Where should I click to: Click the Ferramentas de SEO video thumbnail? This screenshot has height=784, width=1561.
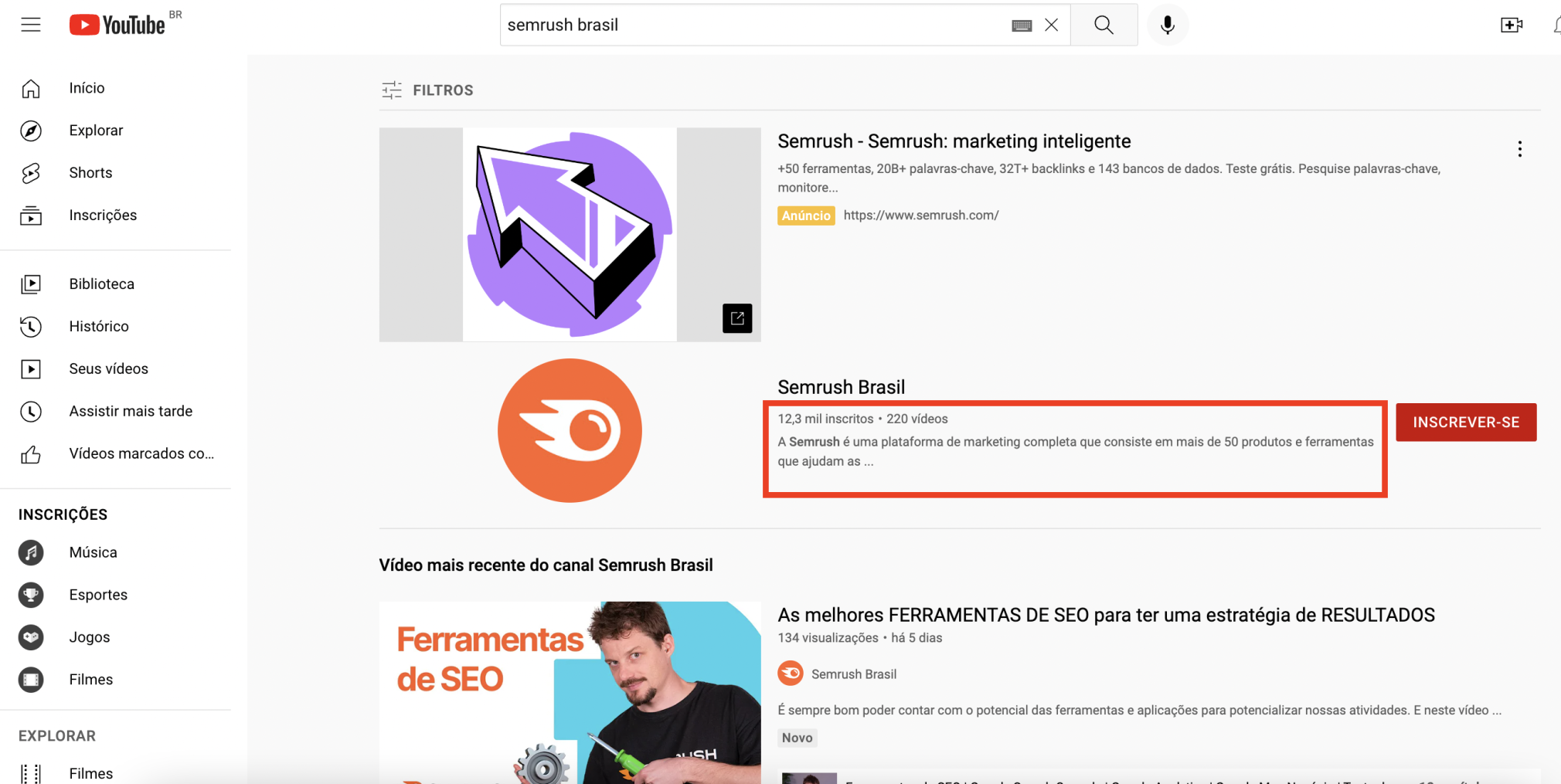click(570, 691)
